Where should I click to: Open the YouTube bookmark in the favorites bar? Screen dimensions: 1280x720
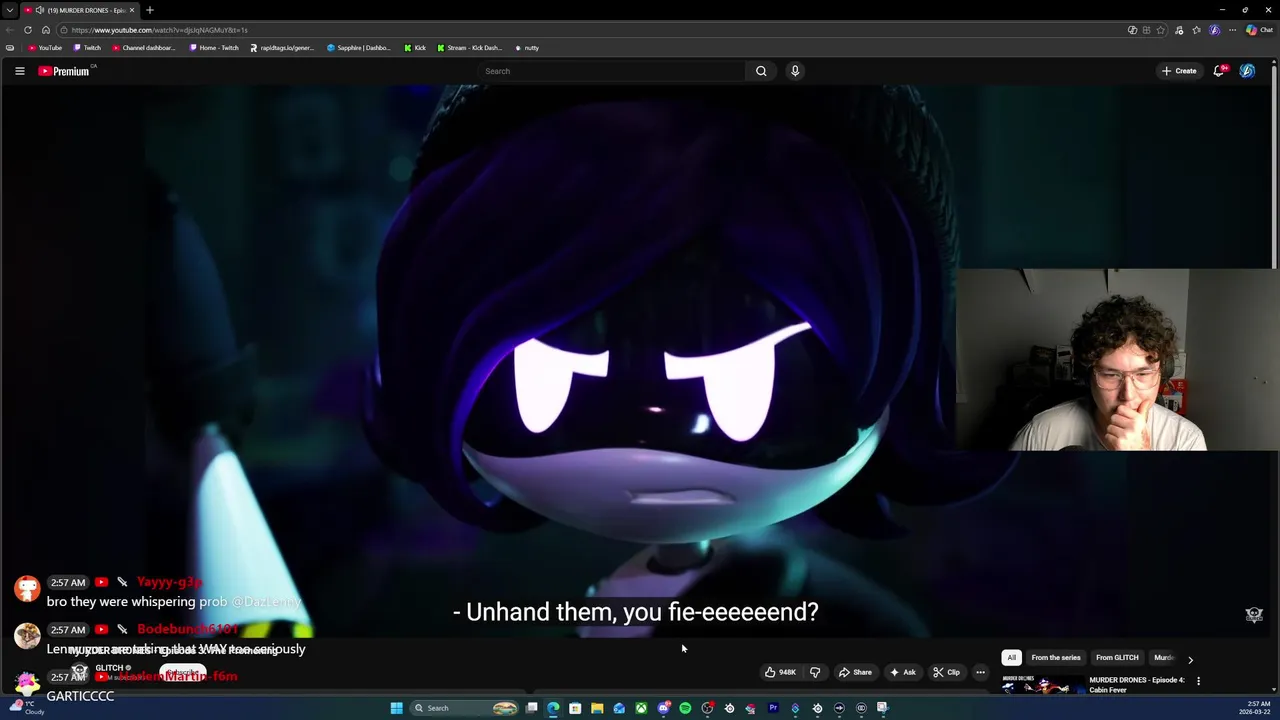pyautogui.click(x=45, y=48)
